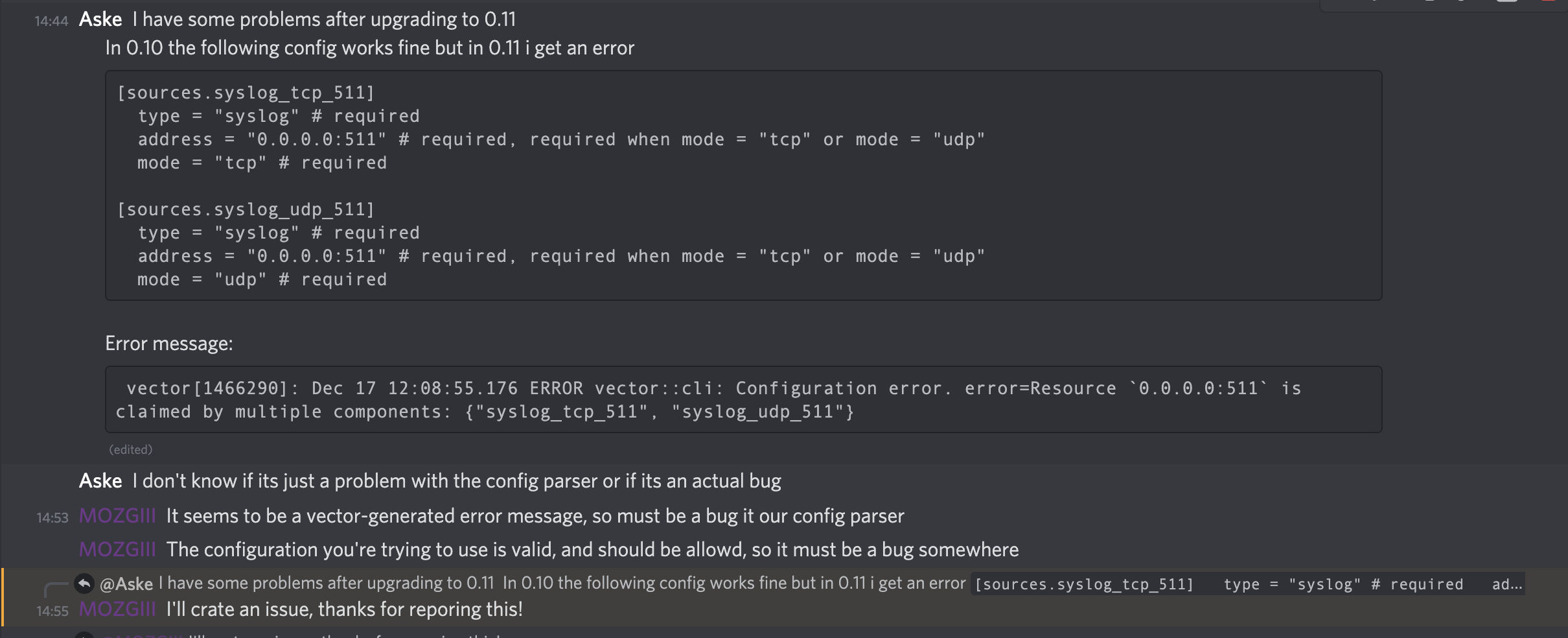Open MOZGIII's profile from his username
Image resolution: width=1568 pixels, height=638 pixels.
[x=117, y=516]
